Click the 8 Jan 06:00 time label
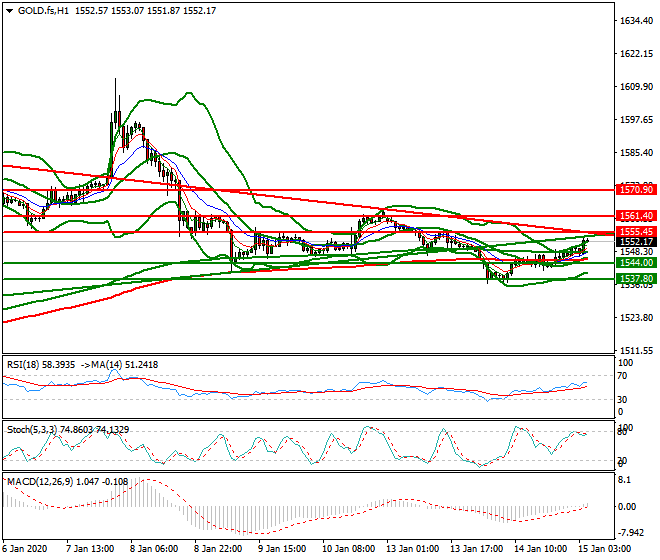Viewport: 660px width, 560px height. [x=154, y=549]
